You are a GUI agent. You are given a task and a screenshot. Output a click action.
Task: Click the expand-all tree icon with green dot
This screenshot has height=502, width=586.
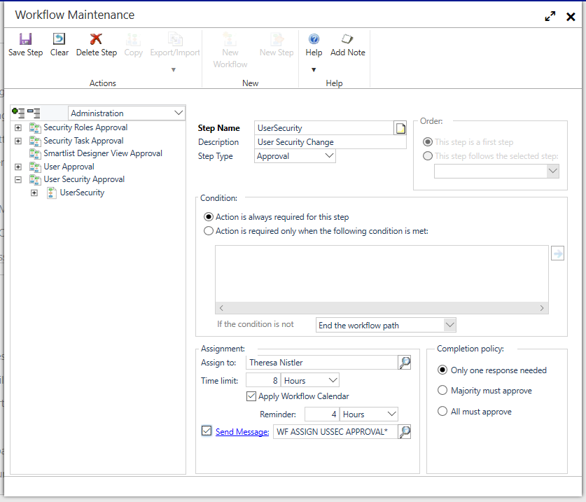pyautogui.click(x=18, y=113)
